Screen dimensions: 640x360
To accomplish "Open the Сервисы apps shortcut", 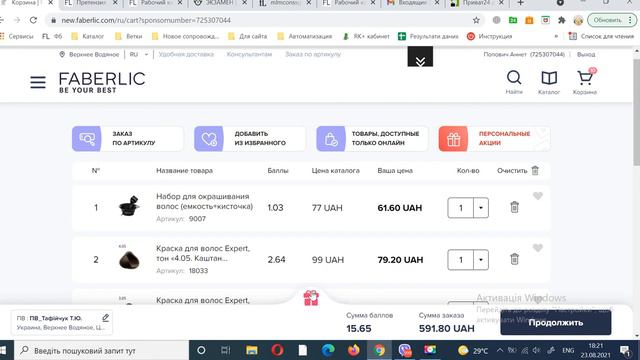I will click(x=17, y=36).
